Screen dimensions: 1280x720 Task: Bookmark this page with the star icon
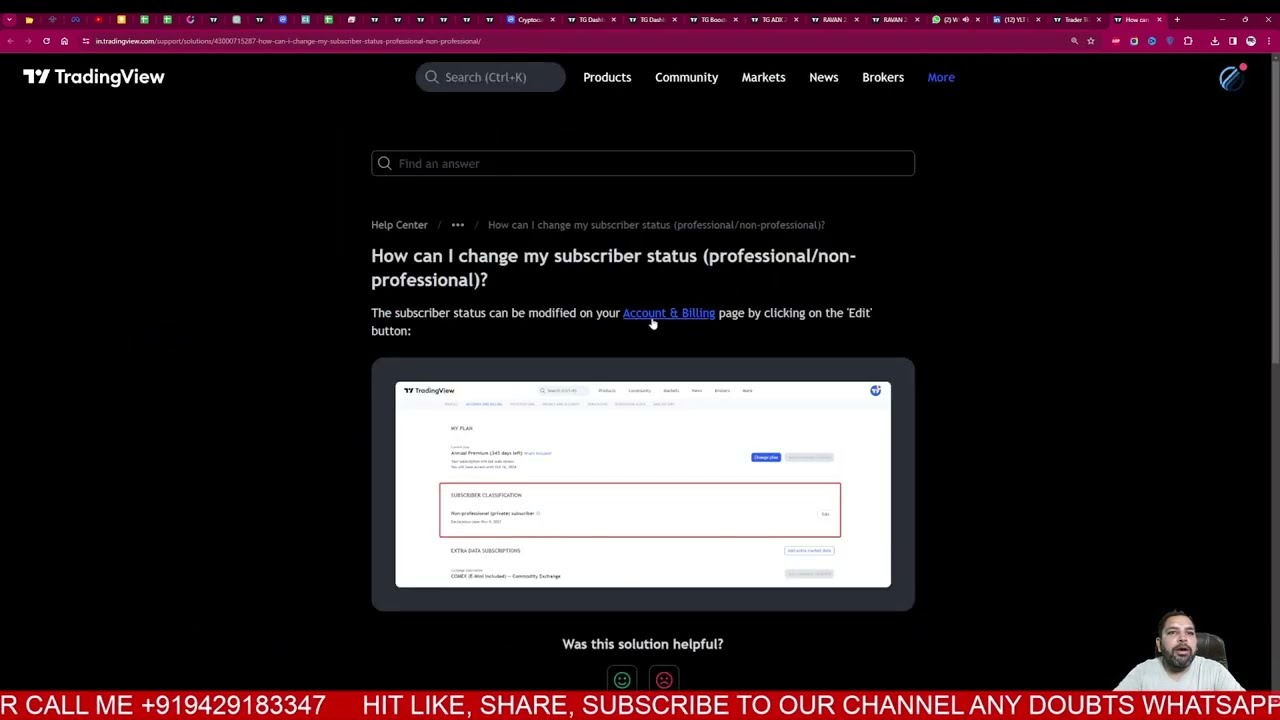(x=1091, y=41)
